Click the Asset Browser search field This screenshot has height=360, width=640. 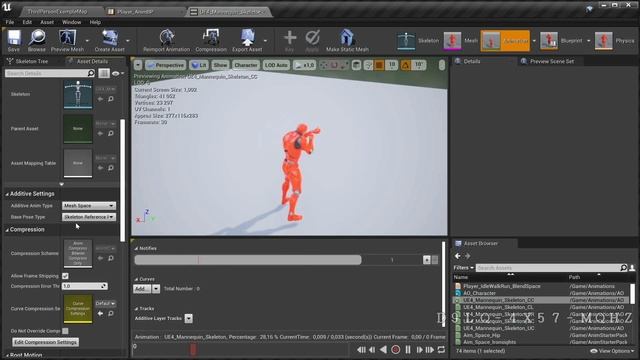[x=548, y=268]
